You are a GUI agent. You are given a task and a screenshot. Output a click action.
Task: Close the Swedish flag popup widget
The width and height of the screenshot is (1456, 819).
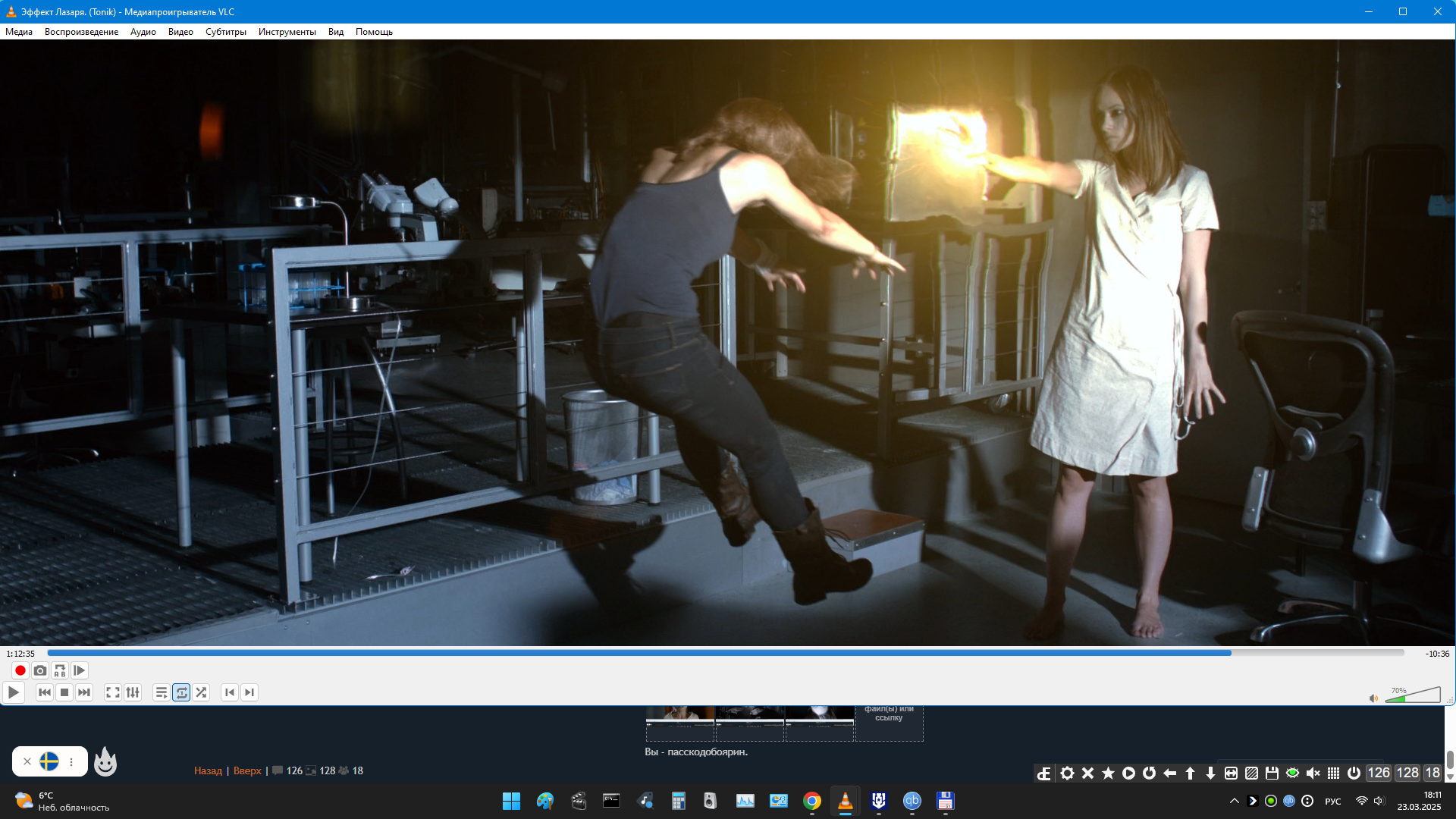[27, 761]
